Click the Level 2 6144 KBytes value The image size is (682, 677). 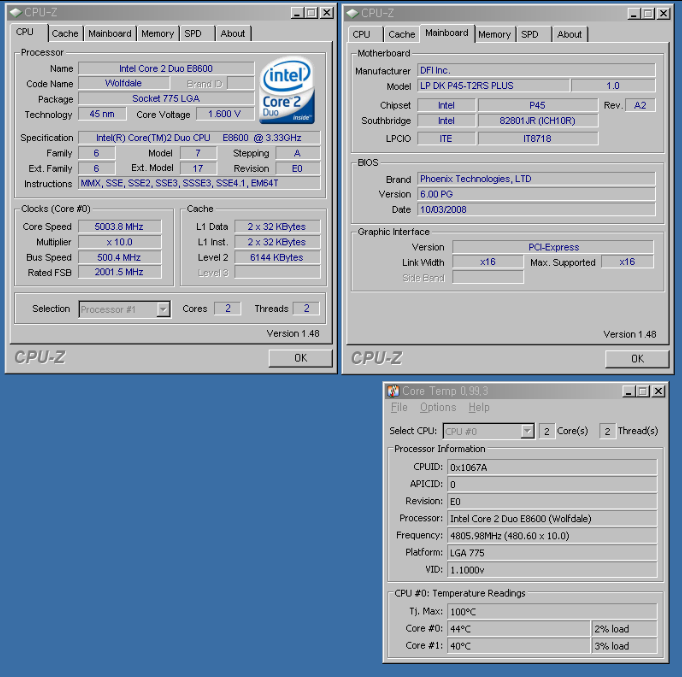277,257
